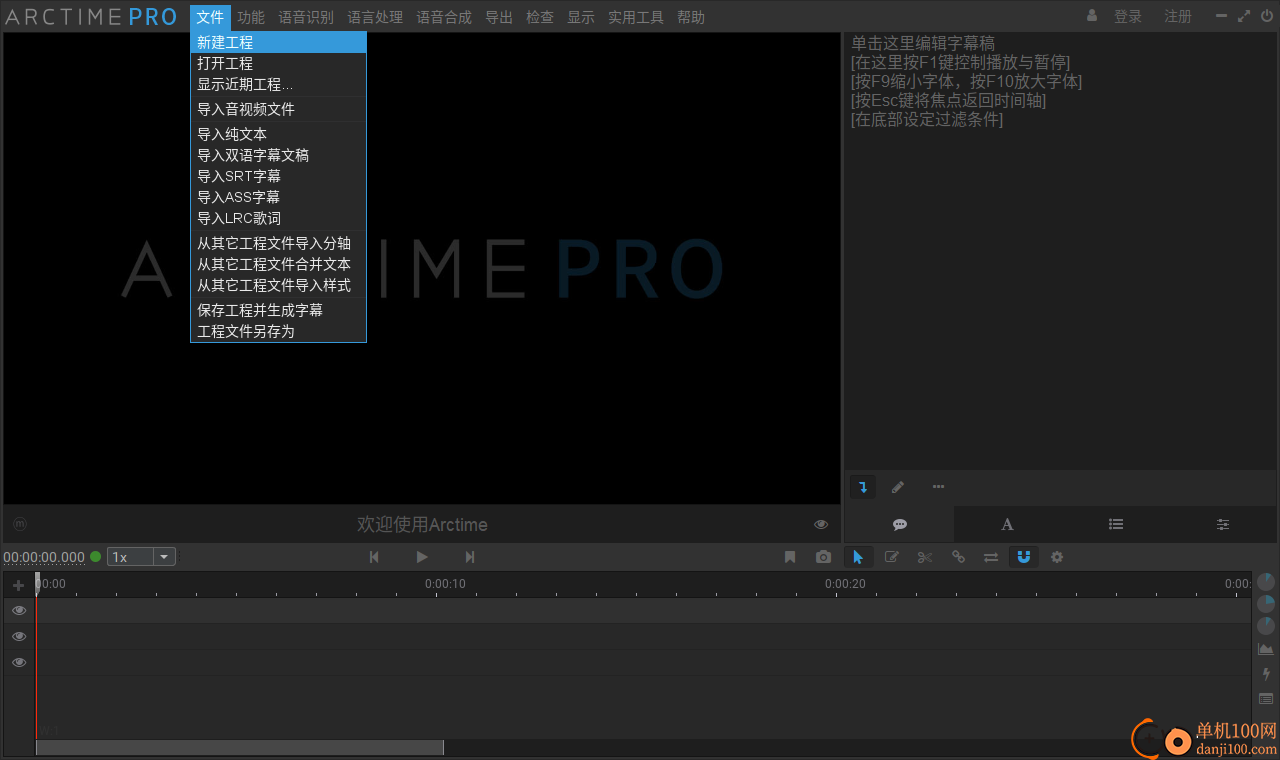Jump to previous with skip-back button
This screenshot has height=760, width=1280.
(x=374, y=557)
